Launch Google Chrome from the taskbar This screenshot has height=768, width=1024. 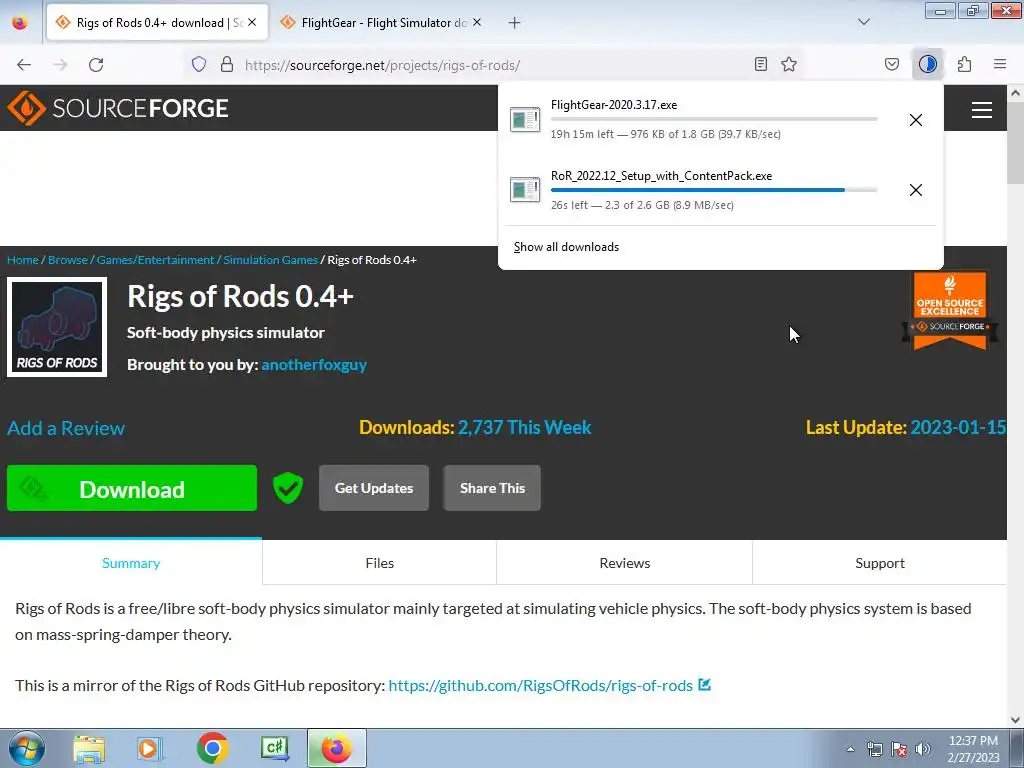click(212, 748)
